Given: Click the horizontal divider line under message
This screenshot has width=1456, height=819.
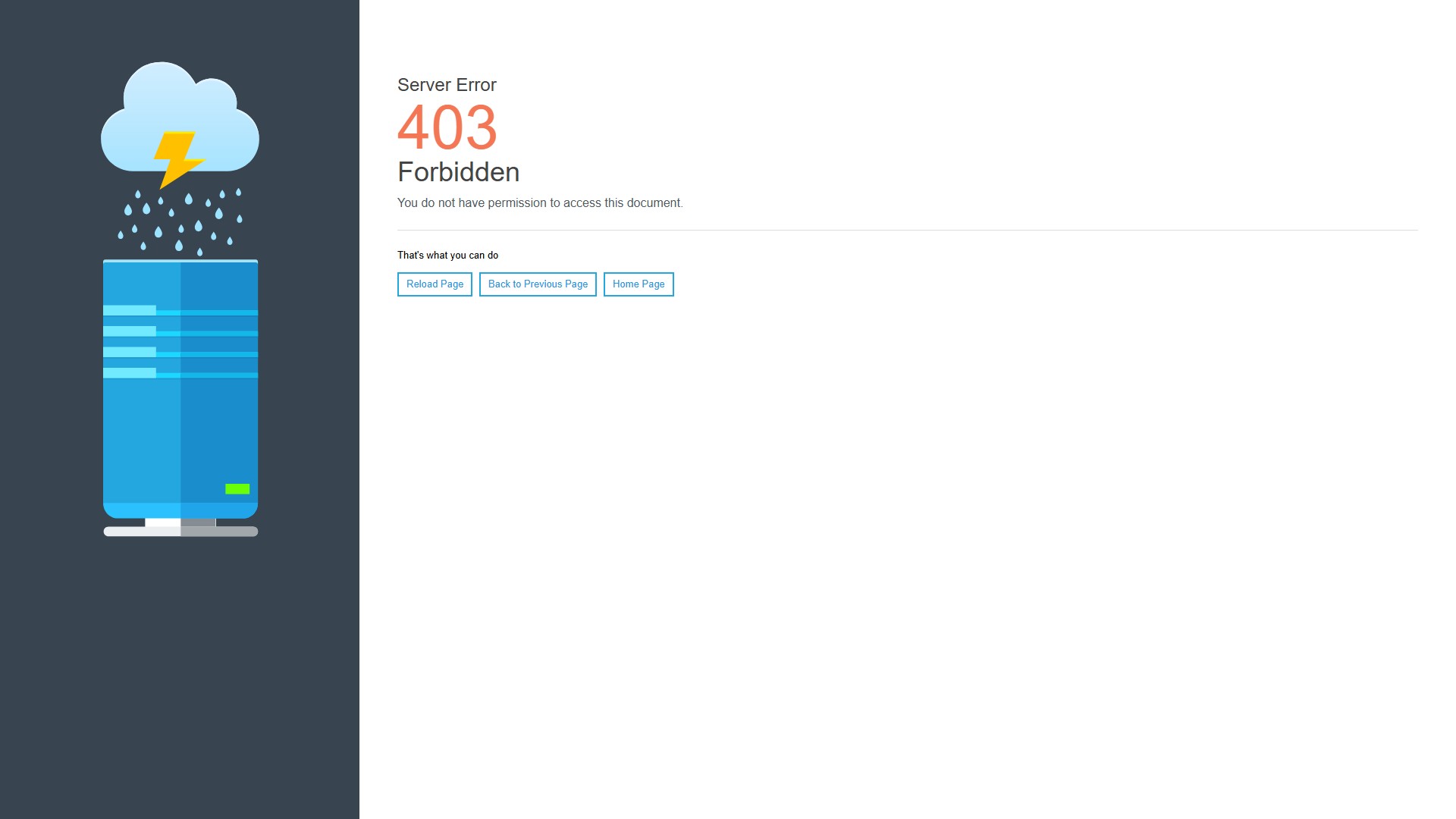Looking at the screenshot, I should coord(907,230).
